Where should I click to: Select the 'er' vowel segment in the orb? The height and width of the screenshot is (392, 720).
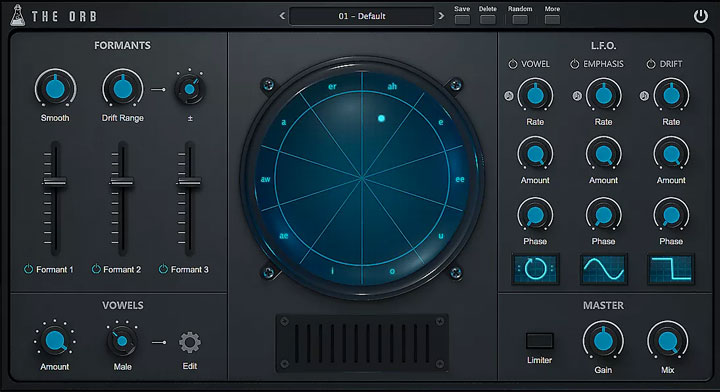tap(332, 86)
